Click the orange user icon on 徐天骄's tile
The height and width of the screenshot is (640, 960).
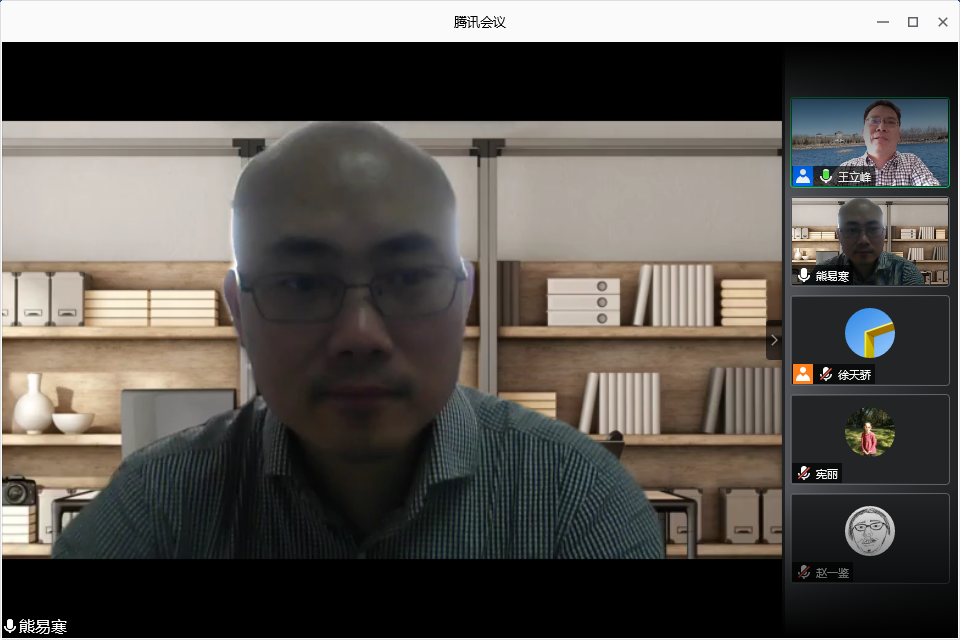pyautogui.click(x=802, y=374)
